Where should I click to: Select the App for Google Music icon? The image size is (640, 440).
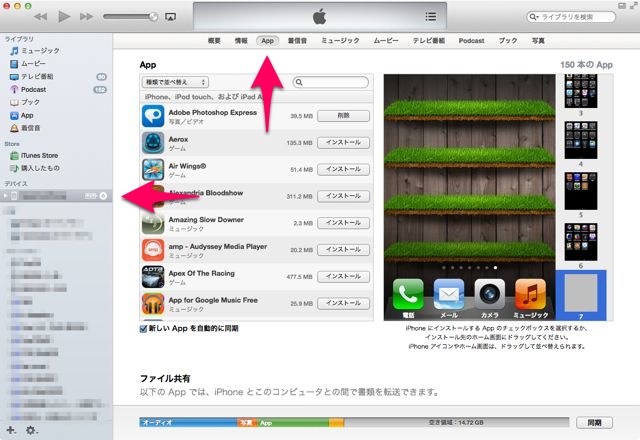tap(153, 304)
